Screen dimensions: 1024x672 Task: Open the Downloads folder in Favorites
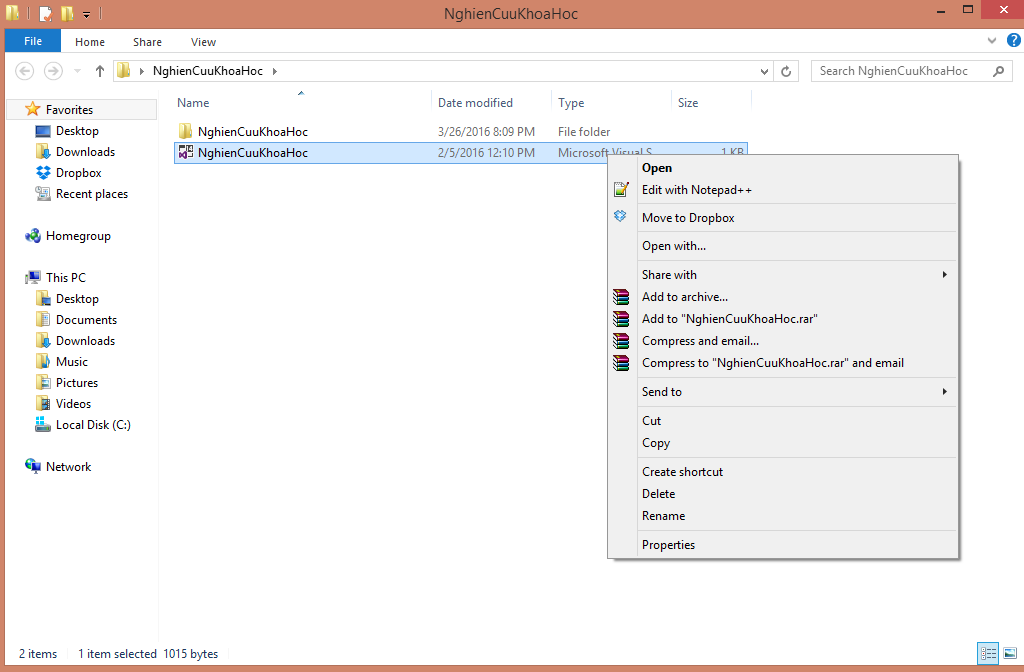click(x=82, y=151)
